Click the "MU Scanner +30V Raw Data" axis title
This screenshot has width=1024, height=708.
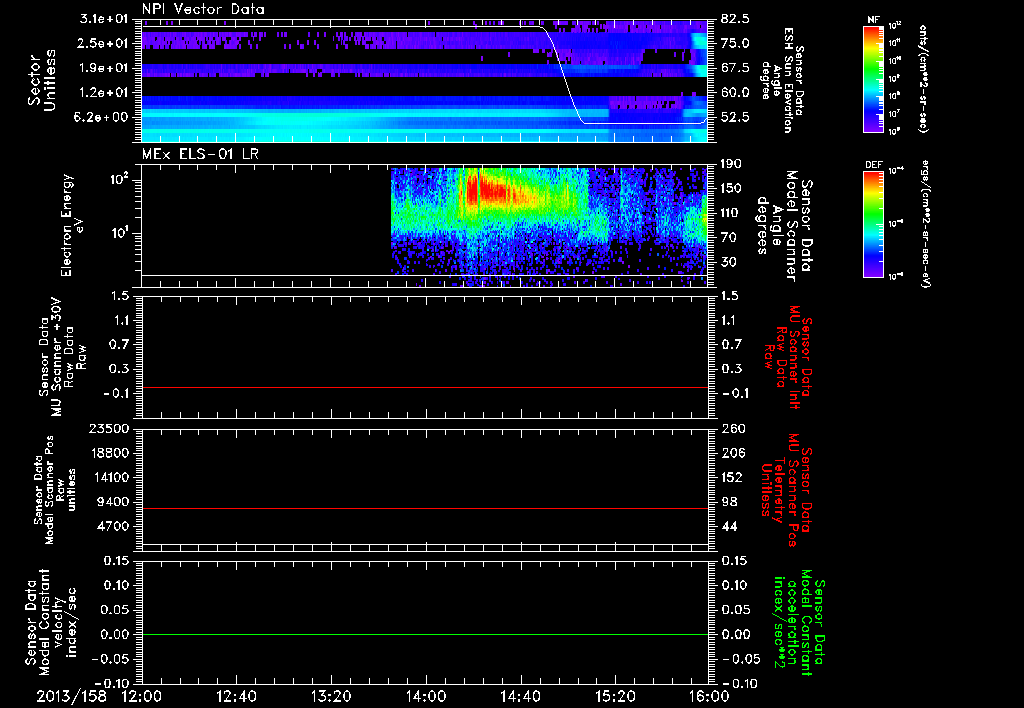[x=62, y=357]
